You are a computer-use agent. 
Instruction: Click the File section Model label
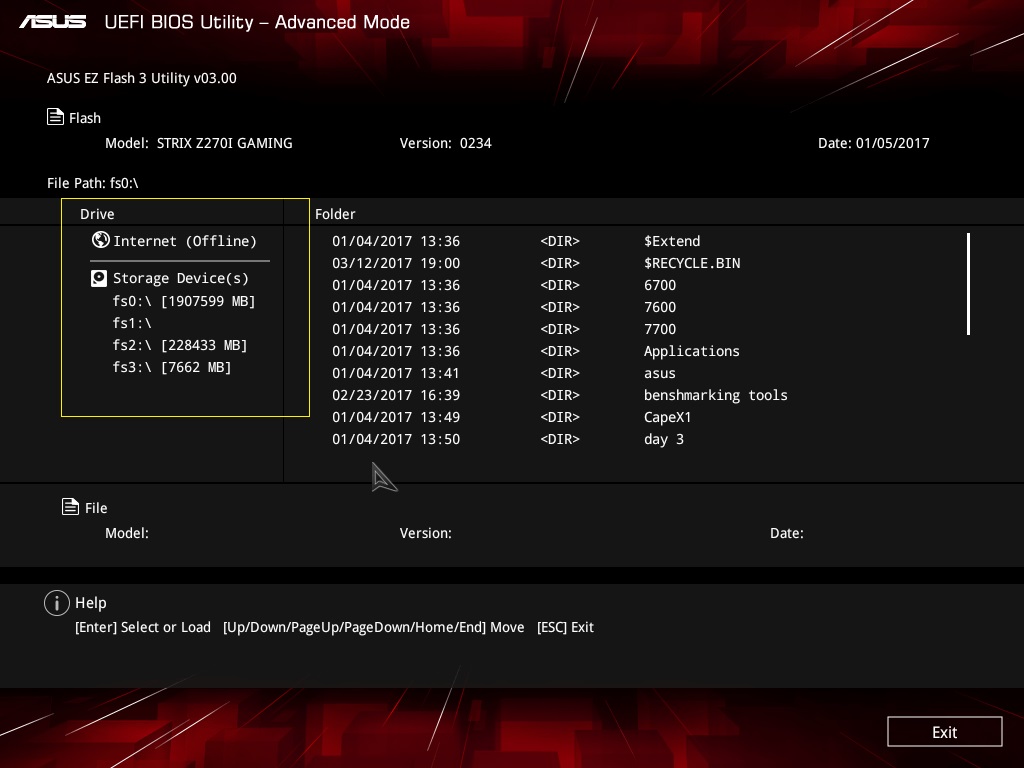(x=127, y=534)
